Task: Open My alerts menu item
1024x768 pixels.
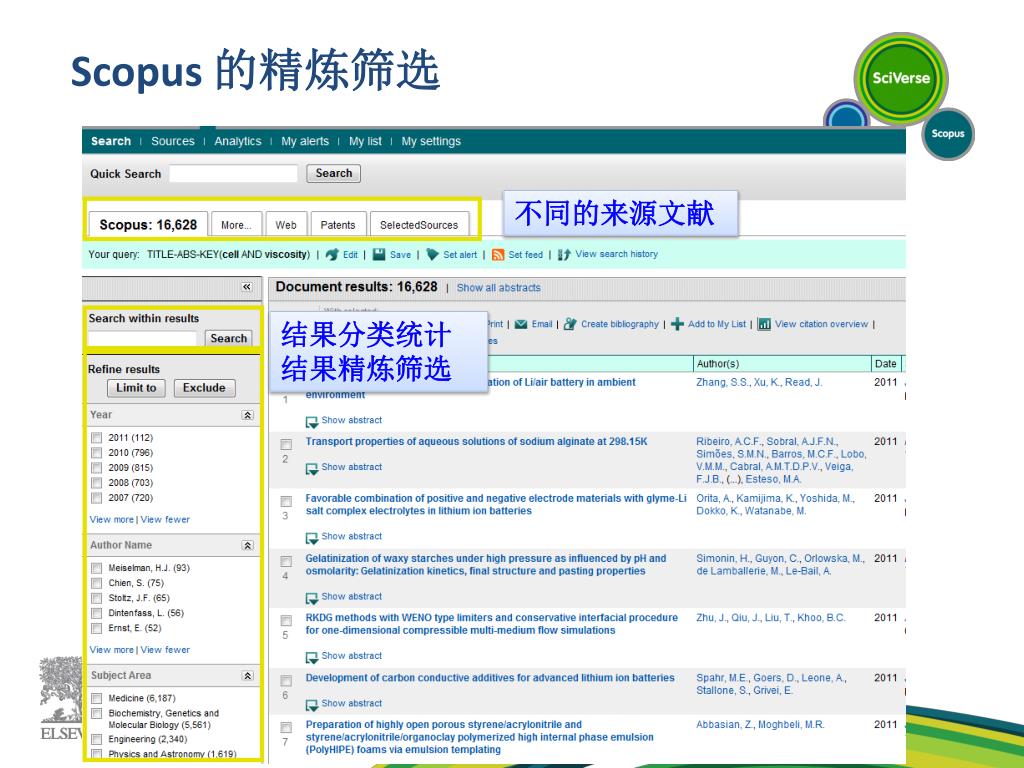Action: point(305,141)
